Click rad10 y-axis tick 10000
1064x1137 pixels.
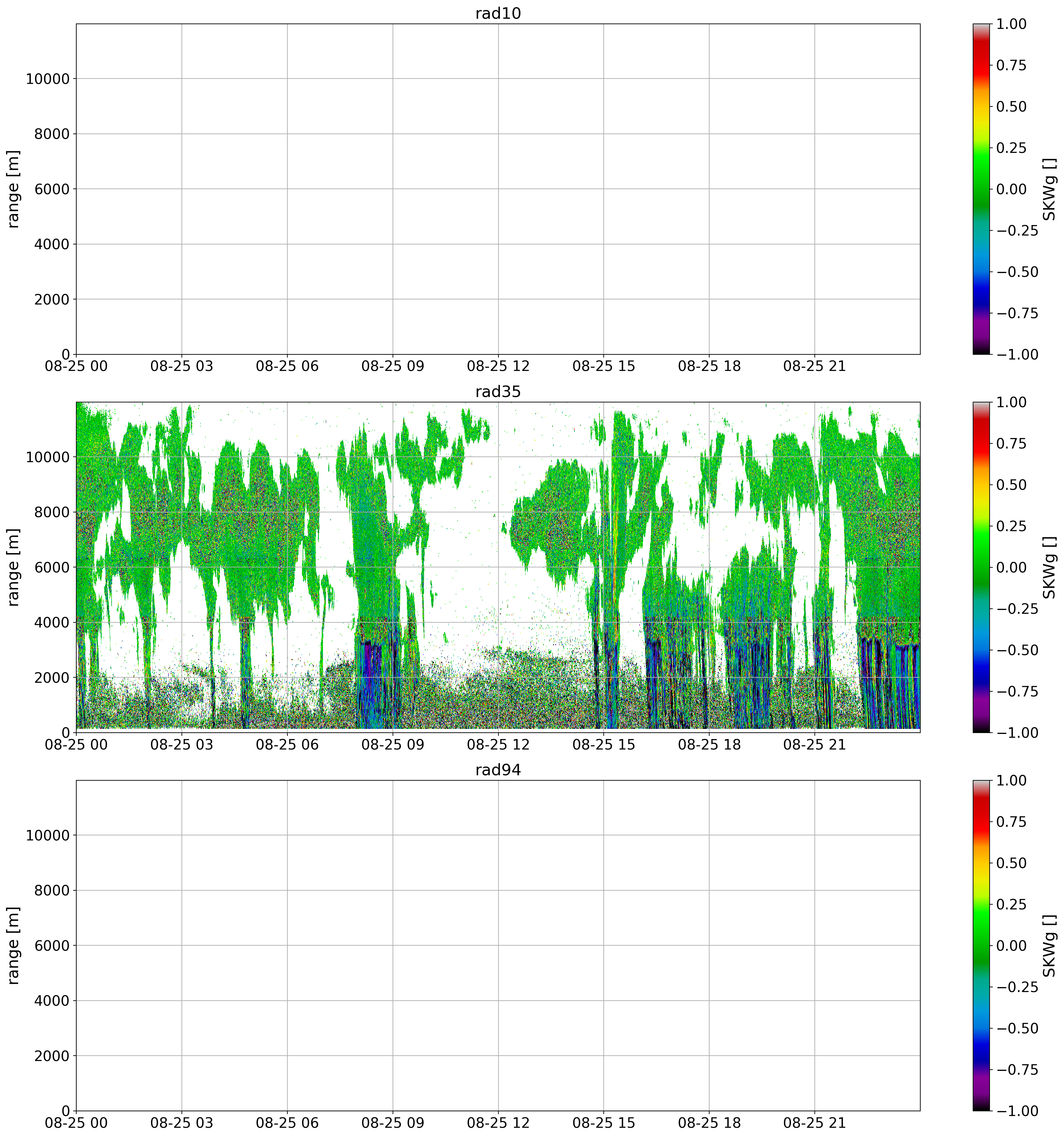coord(47,79)
